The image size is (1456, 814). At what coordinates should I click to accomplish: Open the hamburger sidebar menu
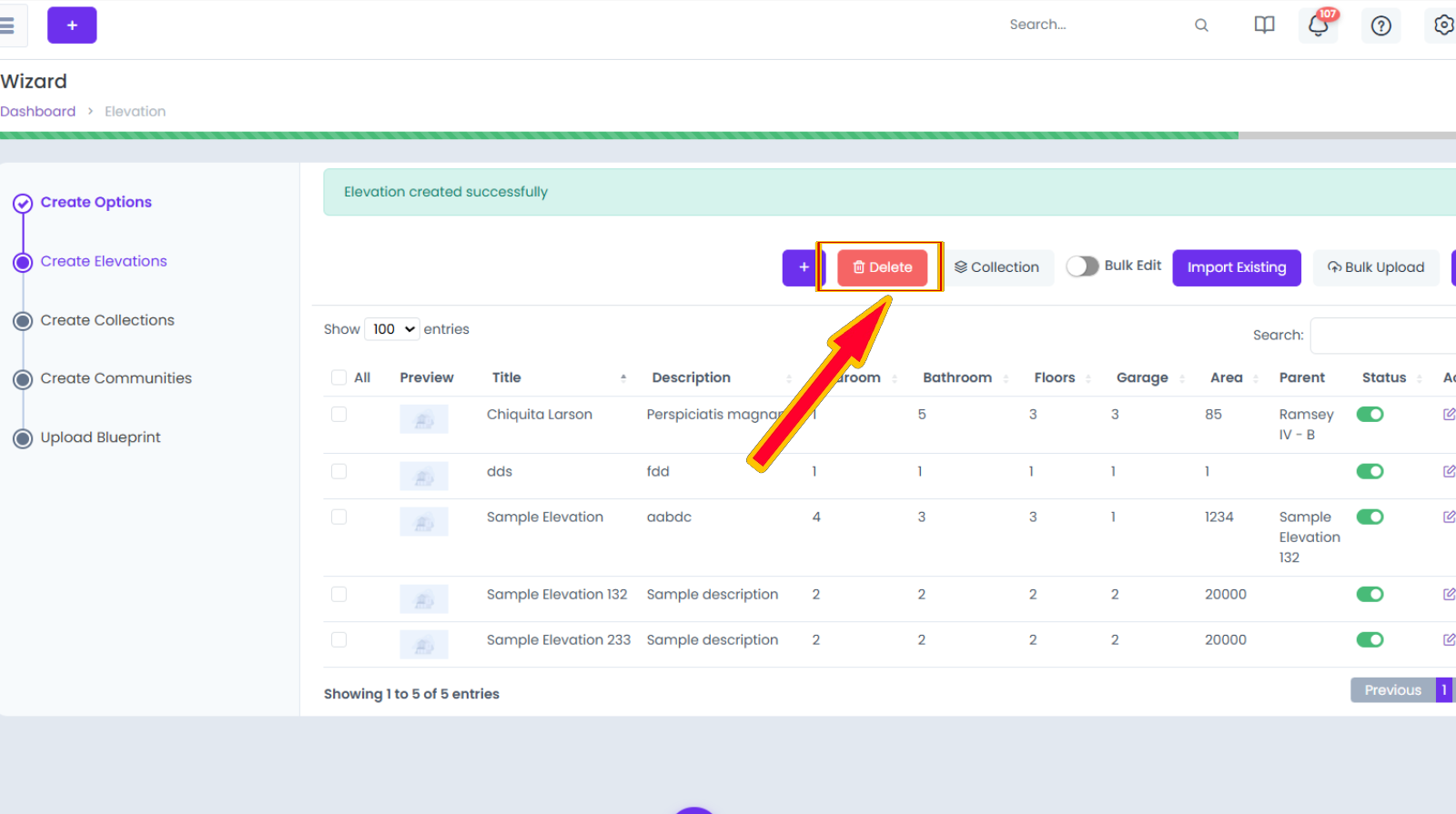tap(7, 25)
